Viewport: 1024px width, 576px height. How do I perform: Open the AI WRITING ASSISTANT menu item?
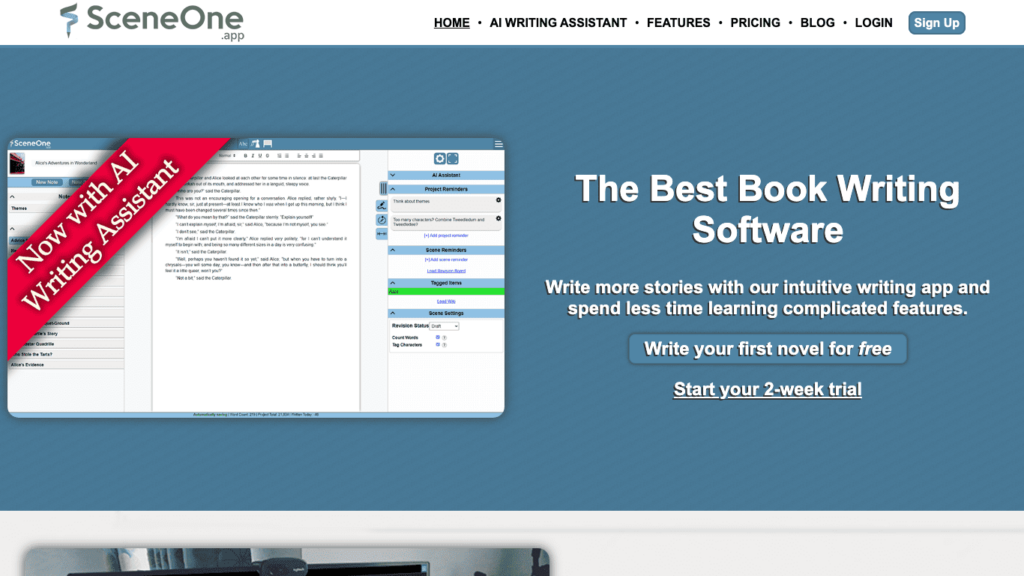[x=558, y=22]
